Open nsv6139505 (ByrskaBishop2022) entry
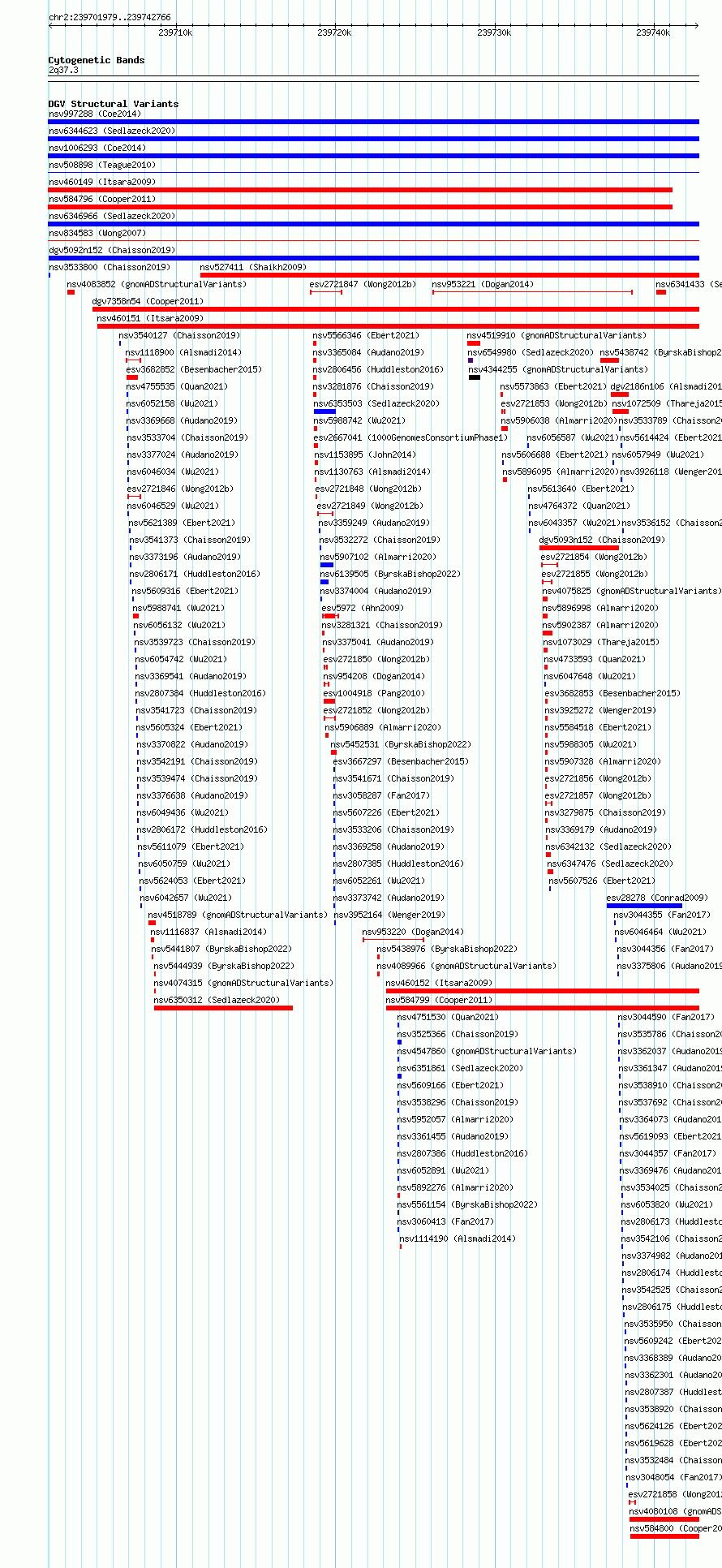This screenshot has height=1568, width=722. [x=390, y=574]
